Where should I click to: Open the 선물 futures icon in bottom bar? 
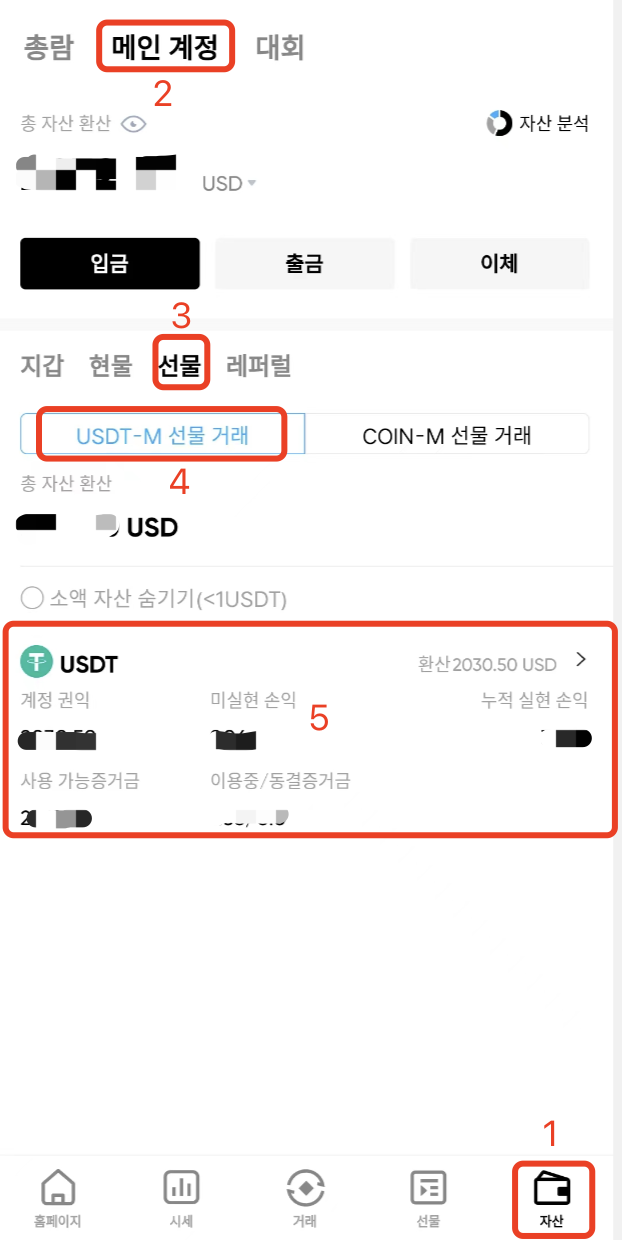pos(428,1188)
